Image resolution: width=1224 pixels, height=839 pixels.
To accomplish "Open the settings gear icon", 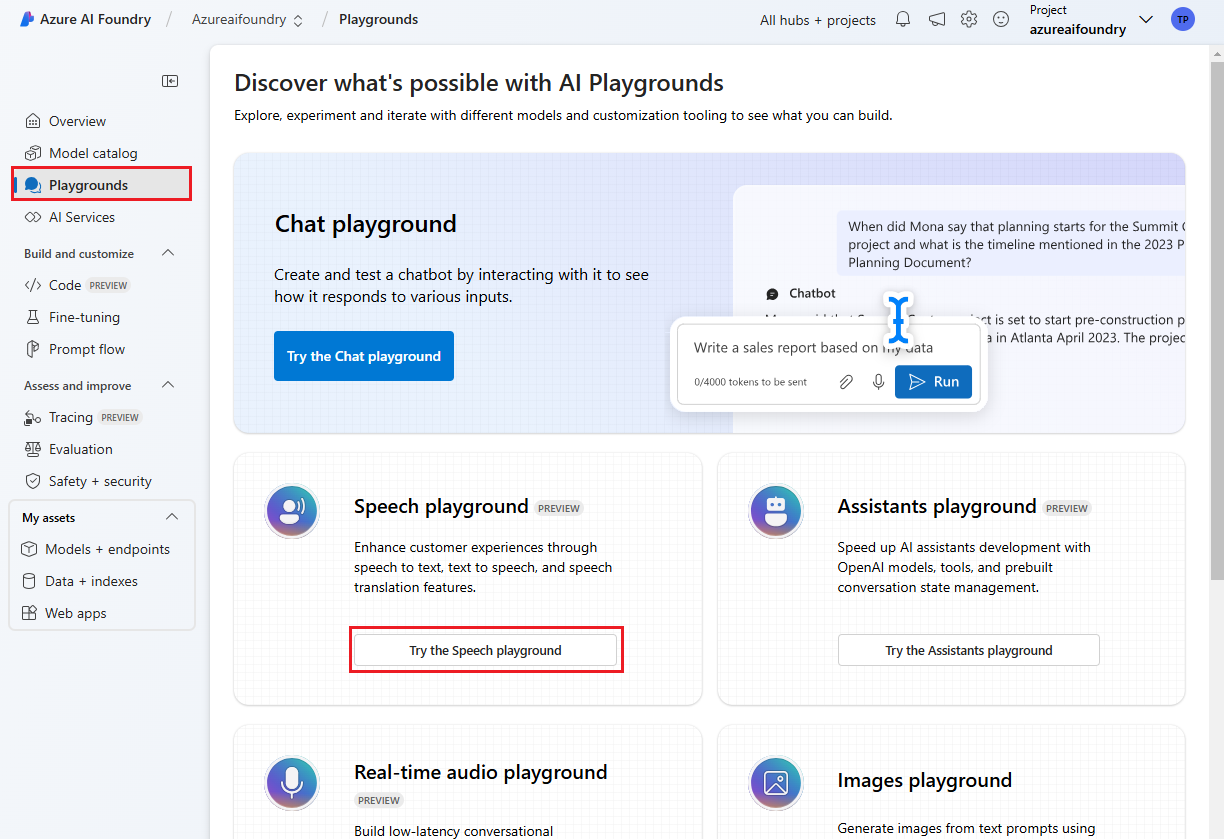I will (969, 19).
